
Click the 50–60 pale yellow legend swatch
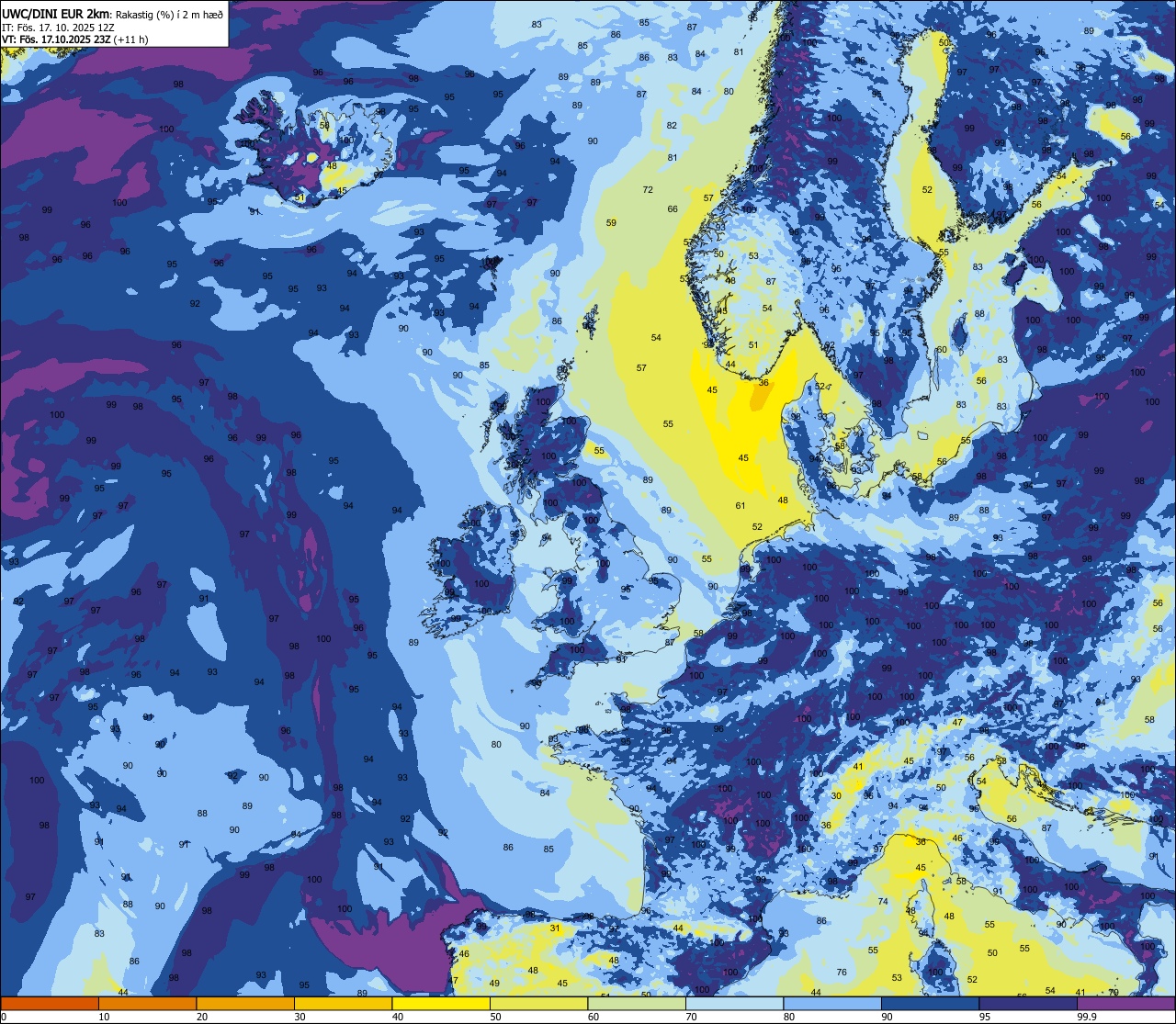click(538, 1003)
